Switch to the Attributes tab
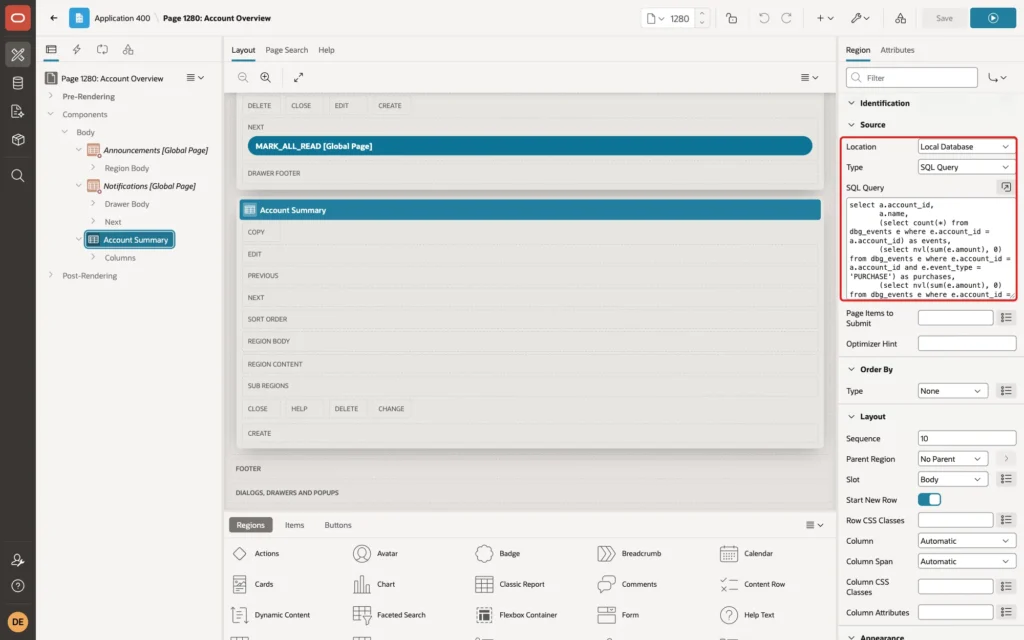The image size is (1024, 640). (897, 50)
